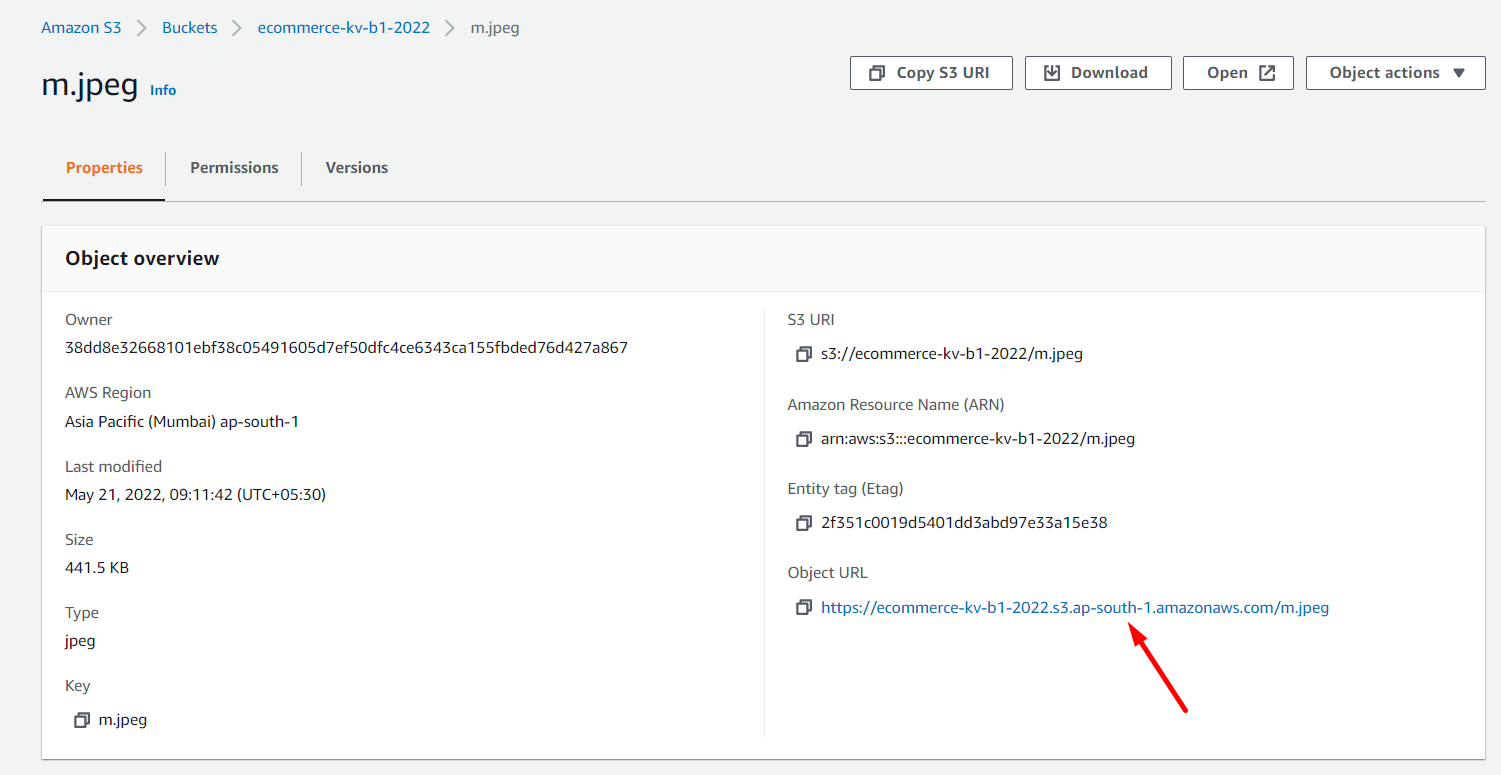Copy the Object URL using the copy icon

tap(803, 607)
